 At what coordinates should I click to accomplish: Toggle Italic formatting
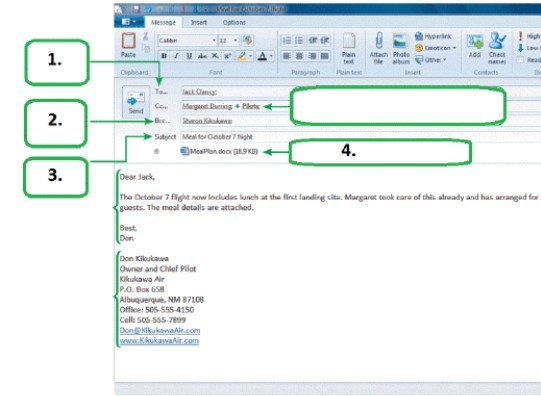176,56
